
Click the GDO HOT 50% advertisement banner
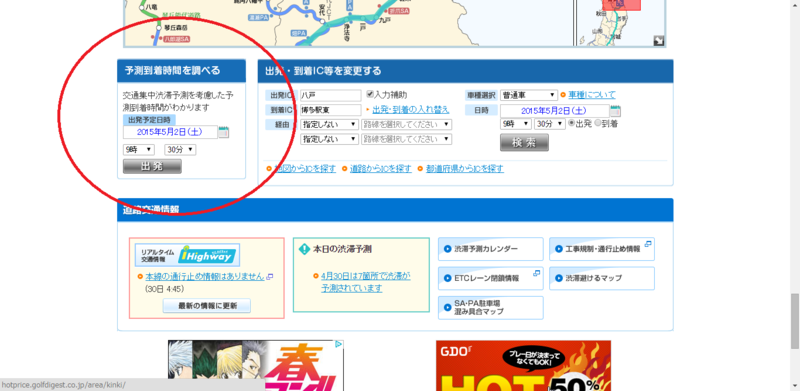[523, 365]
